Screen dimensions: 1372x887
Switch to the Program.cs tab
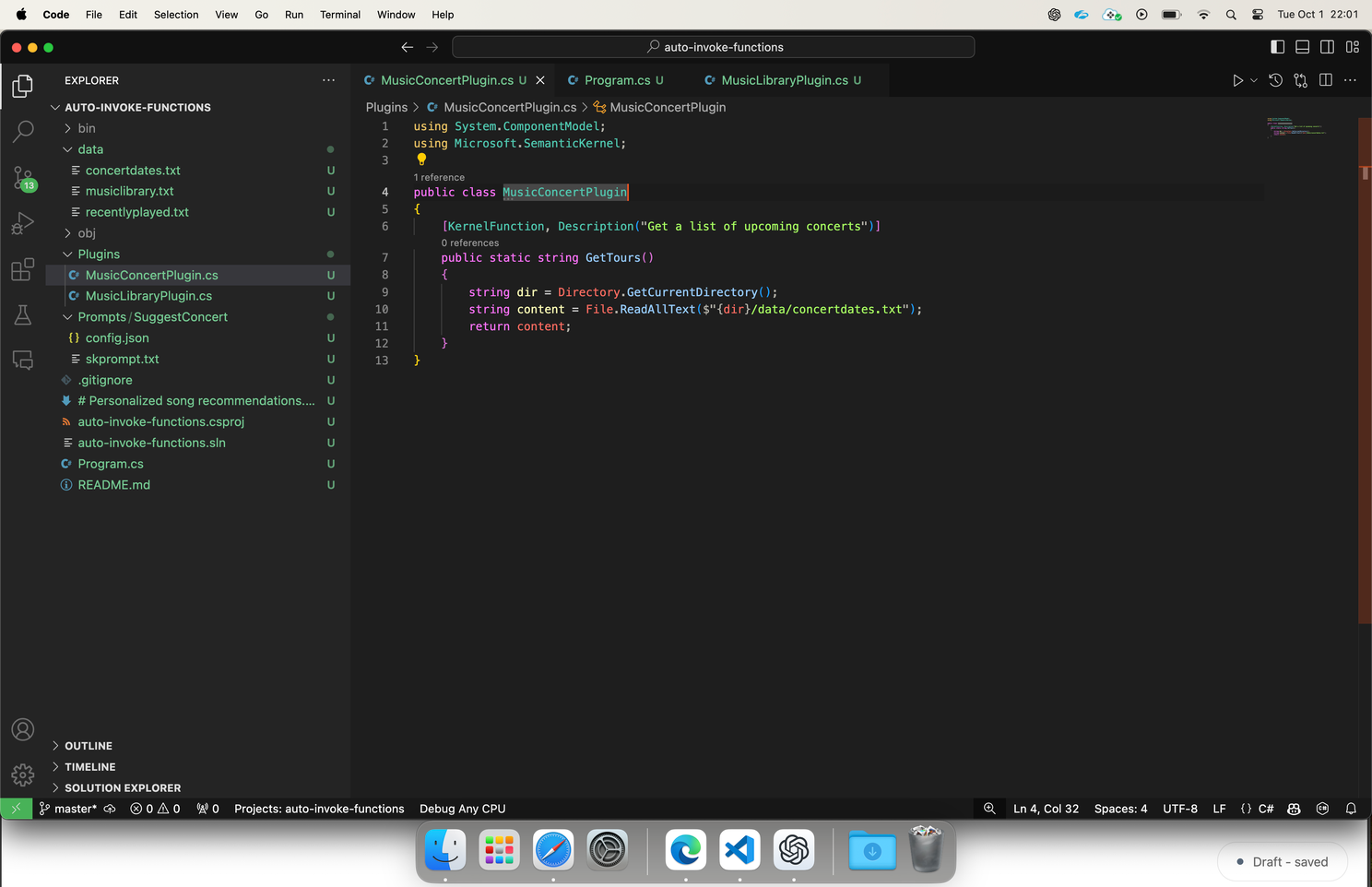click(x=615, y=80)
